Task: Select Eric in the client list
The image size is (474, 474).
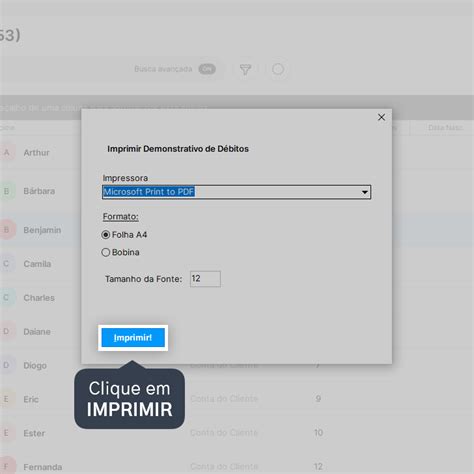Action: [31, 399]
